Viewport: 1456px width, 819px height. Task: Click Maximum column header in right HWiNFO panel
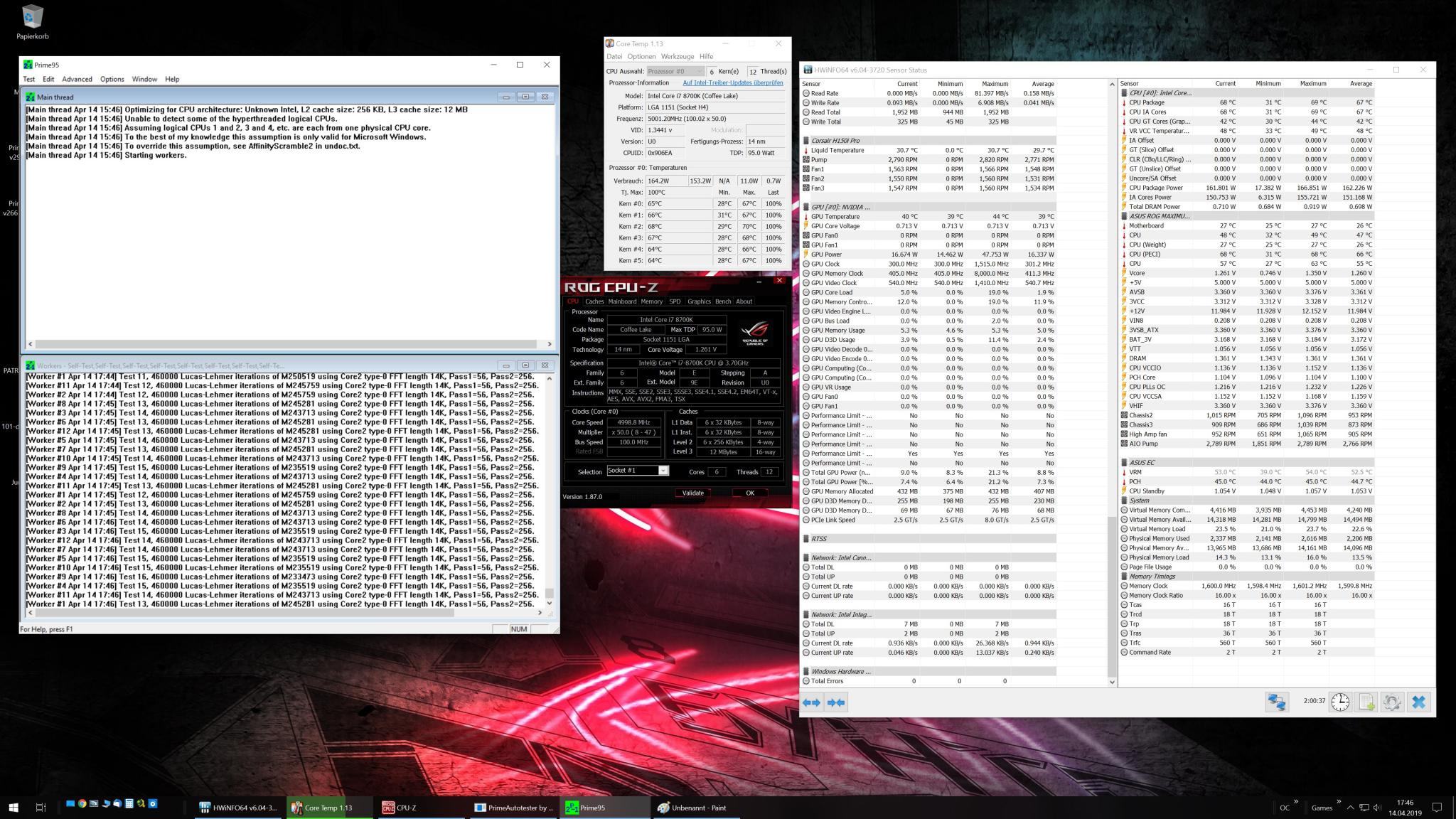pos(1312,84)
